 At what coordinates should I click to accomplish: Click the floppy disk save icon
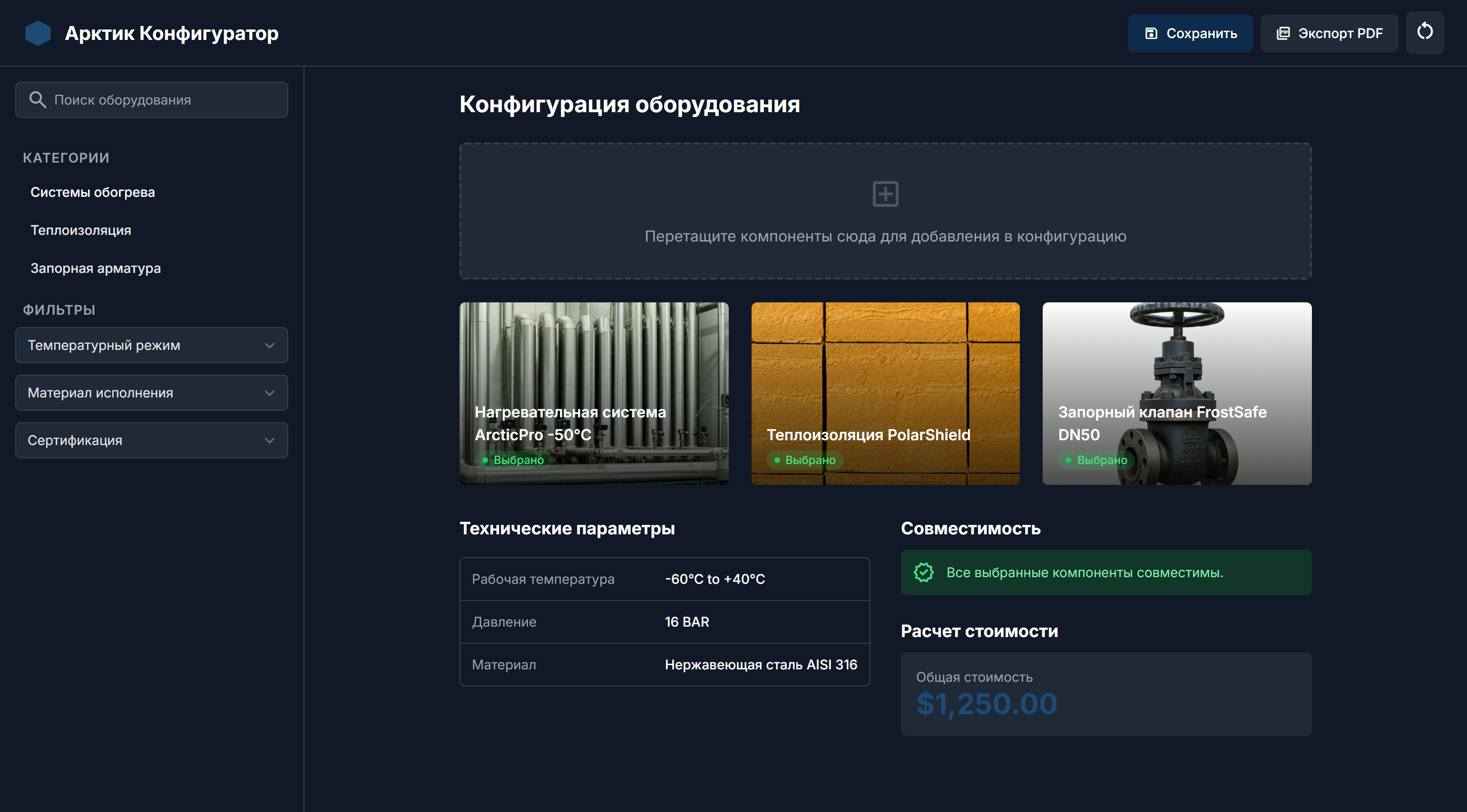1150,34
